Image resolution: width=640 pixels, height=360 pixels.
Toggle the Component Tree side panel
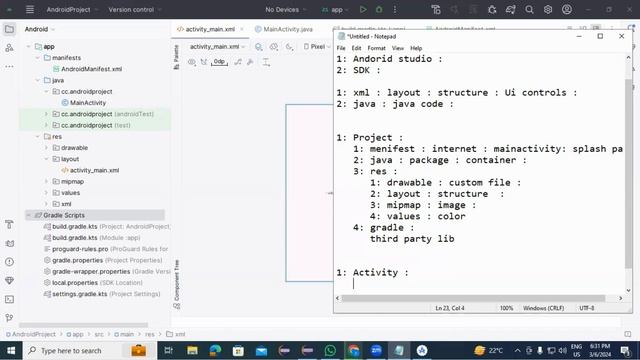176,284
